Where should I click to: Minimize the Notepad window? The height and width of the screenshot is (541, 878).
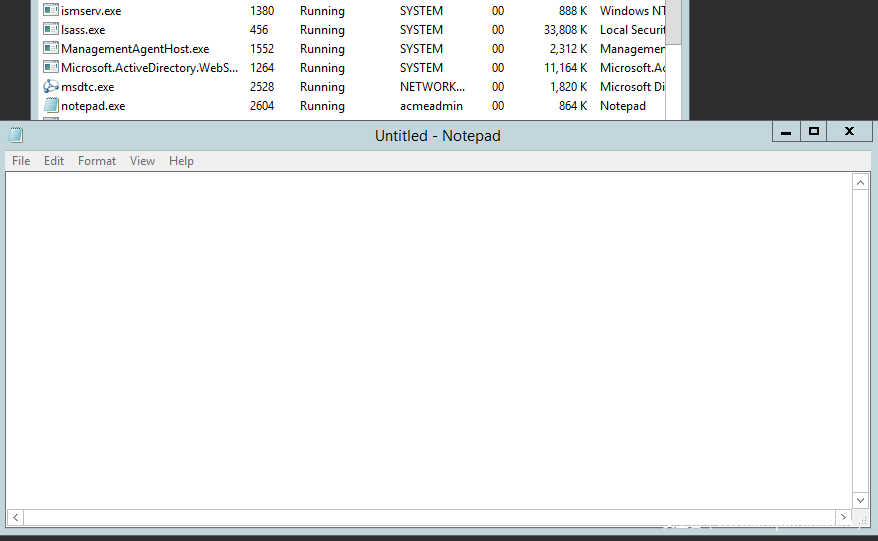pyautogui.click(x=786, y=132)
